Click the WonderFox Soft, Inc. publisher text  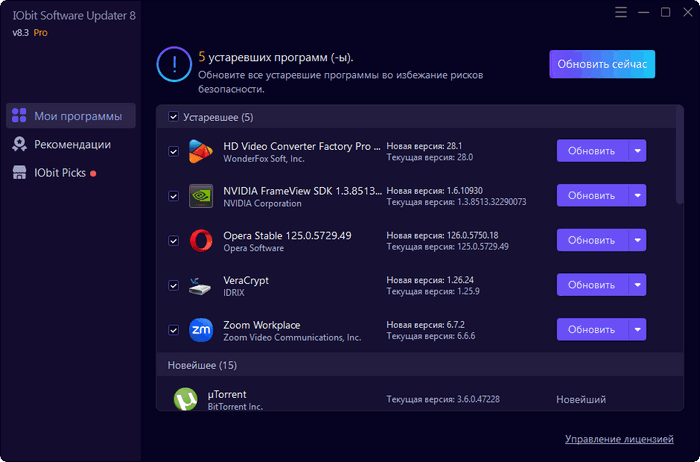coord(263,159)
